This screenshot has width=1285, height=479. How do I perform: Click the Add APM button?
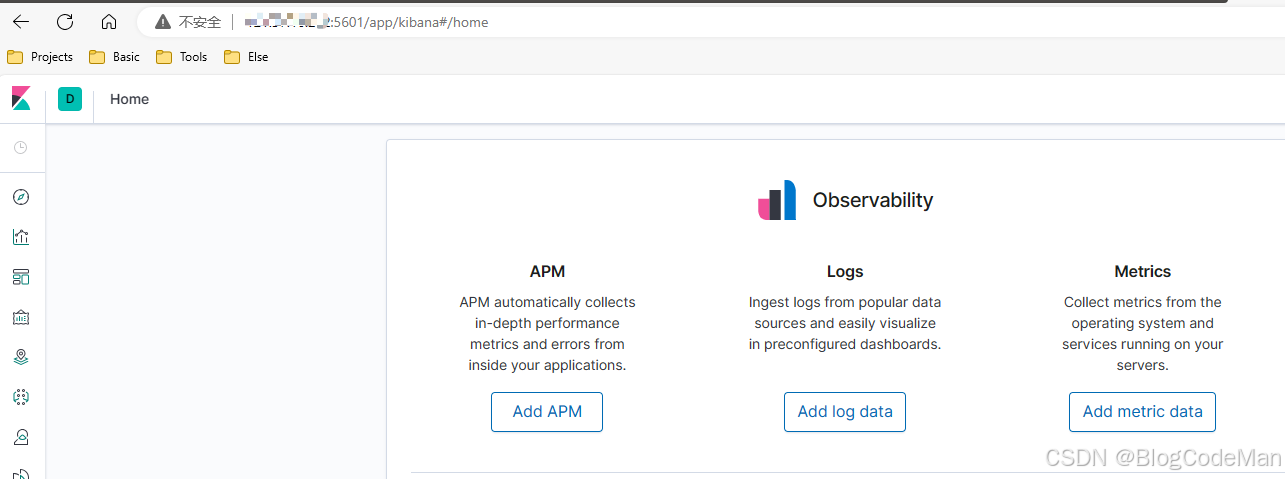pyautogui.click(x=547, y=412)
